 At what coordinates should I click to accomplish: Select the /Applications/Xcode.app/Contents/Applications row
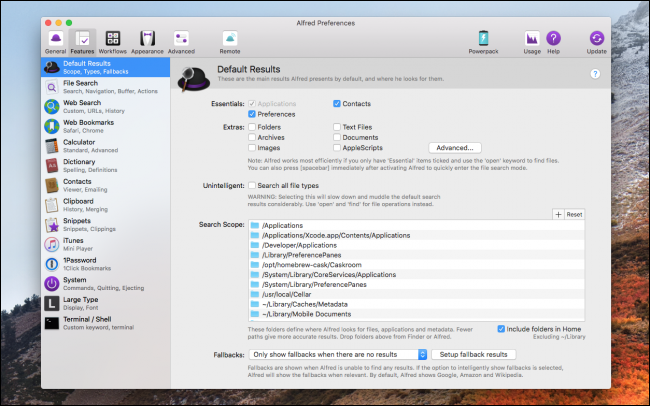pos(416,235)
